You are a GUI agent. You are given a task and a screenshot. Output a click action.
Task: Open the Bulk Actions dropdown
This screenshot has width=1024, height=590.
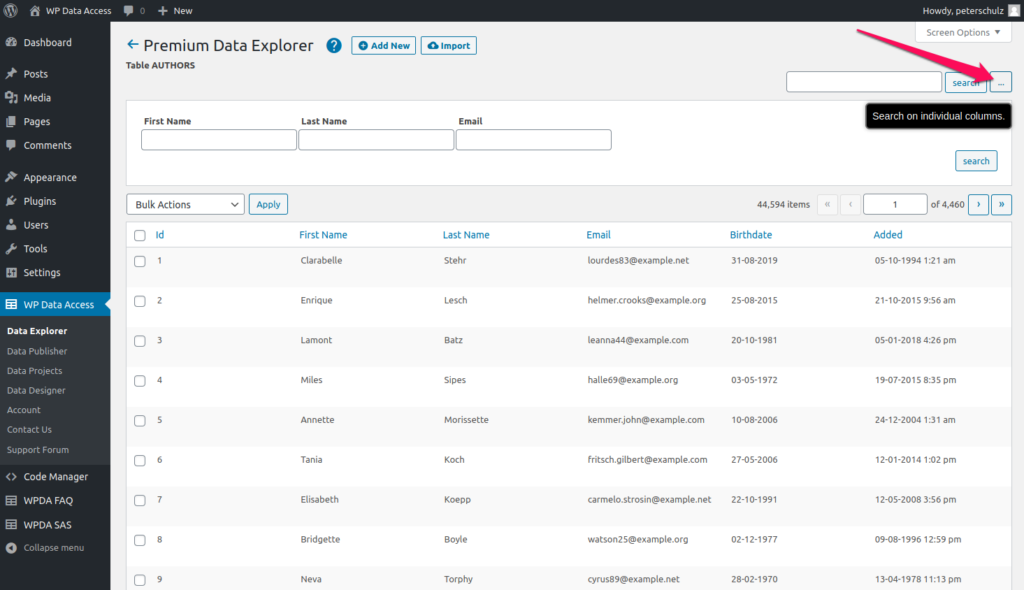tap(184, 204)
